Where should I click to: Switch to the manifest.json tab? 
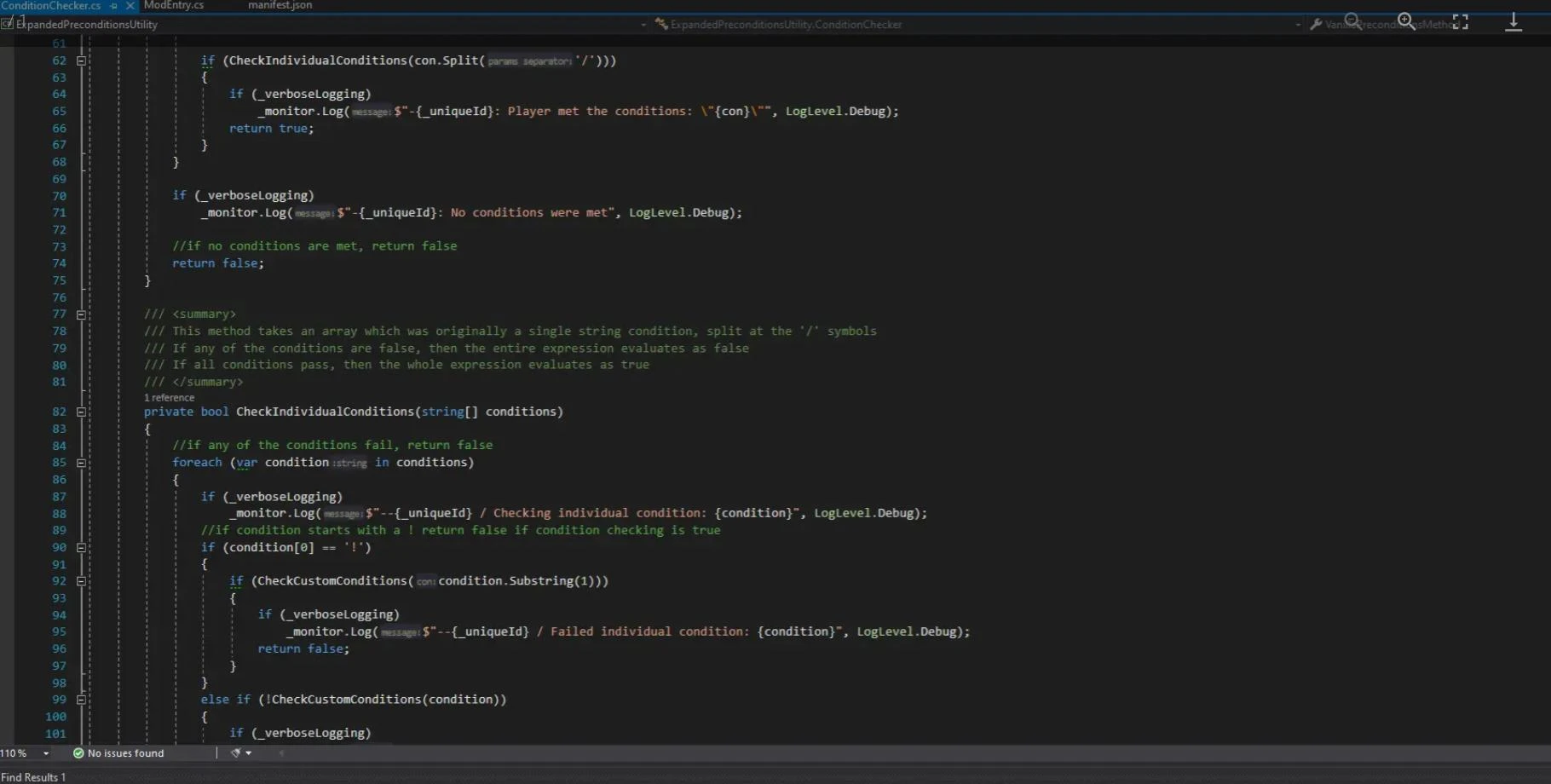(280, 6)
